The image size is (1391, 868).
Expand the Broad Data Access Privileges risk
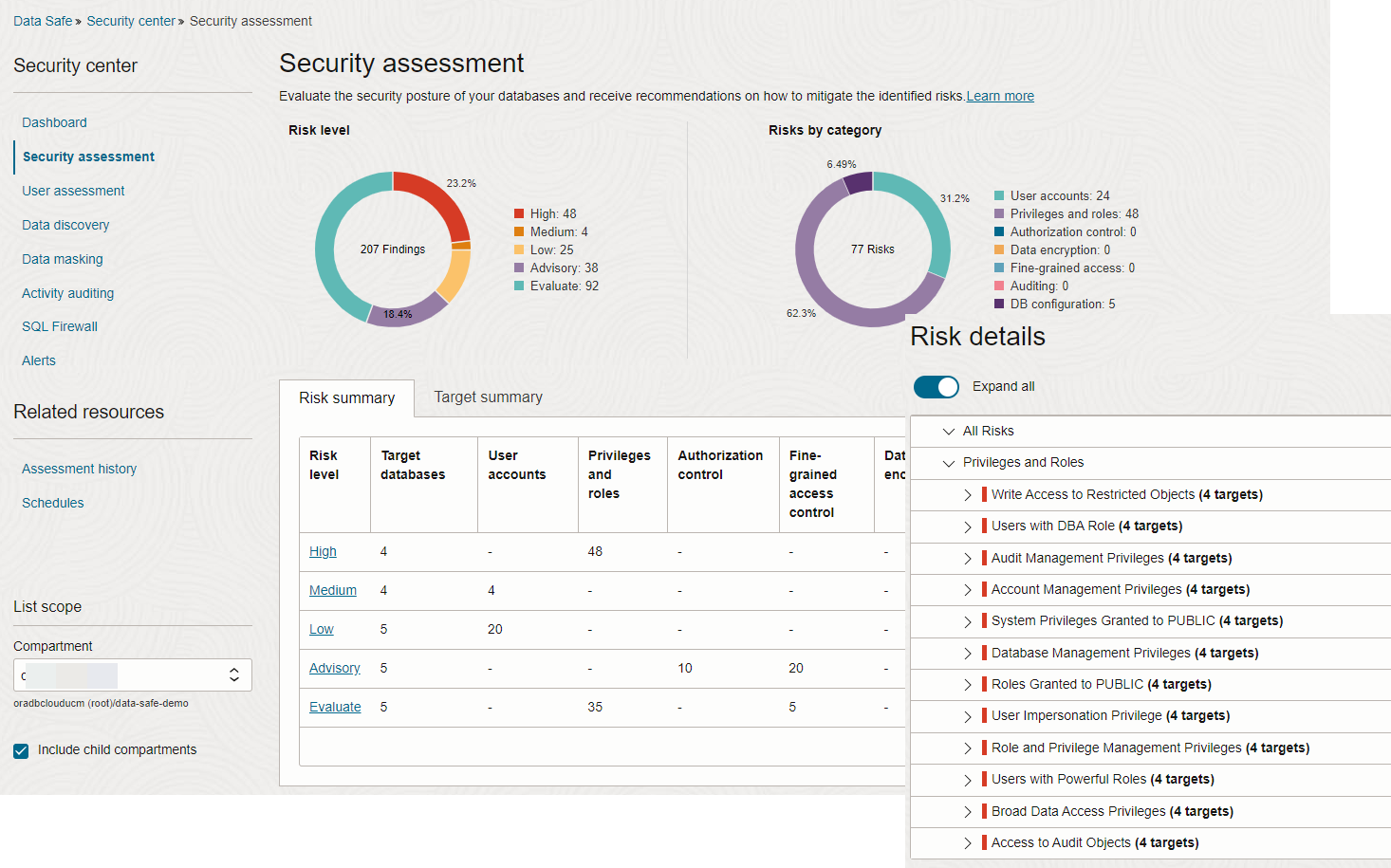coord(969,811)
